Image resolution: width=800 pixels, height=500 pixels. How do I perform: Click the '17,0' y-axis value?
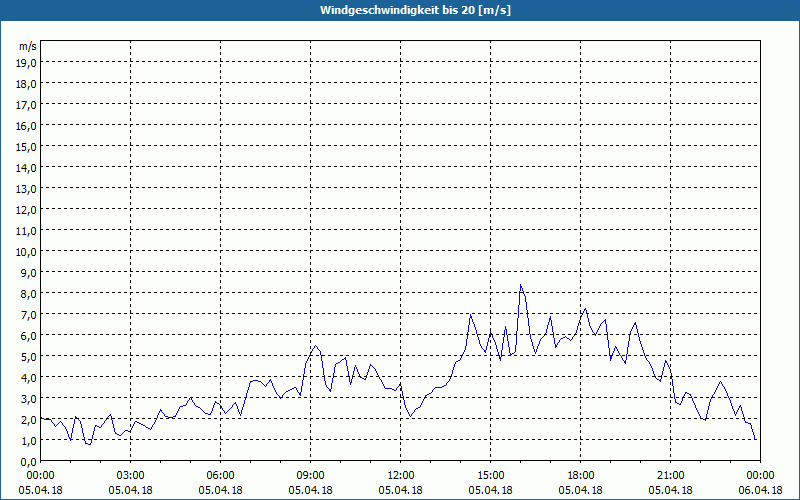[26, 105]
